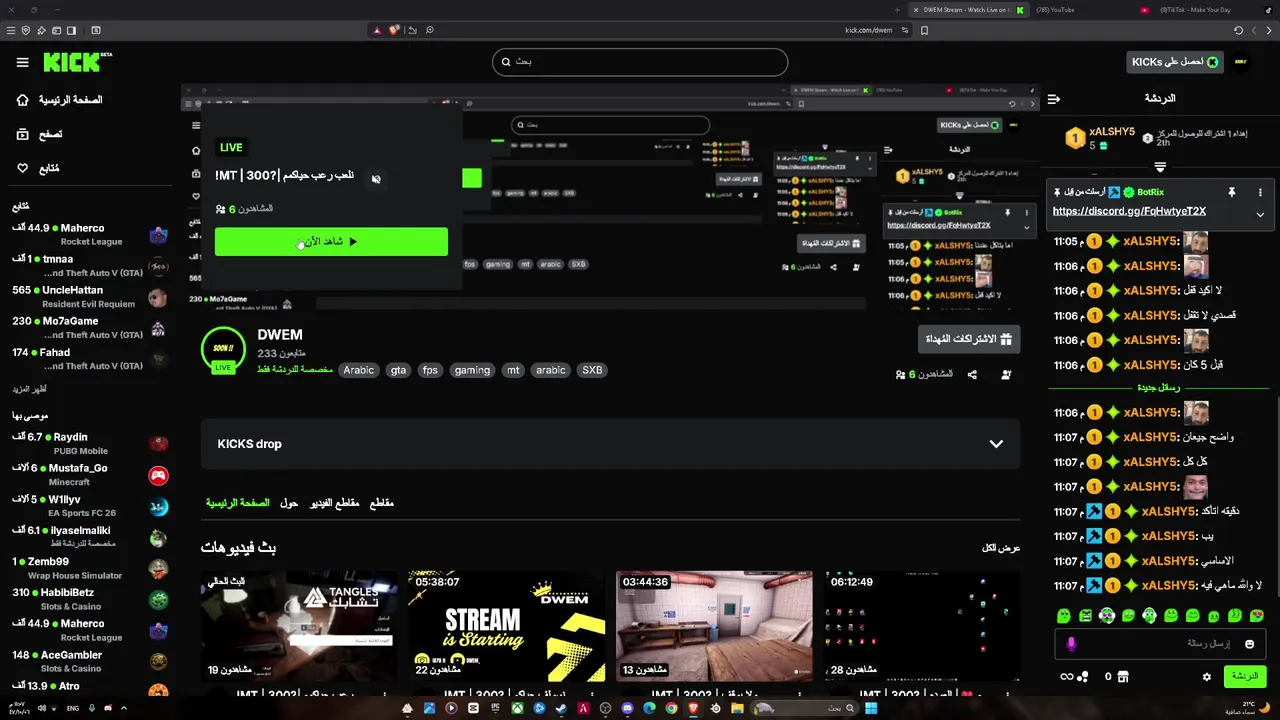This screenshot has width=1280, height=720.
Task: Click the View All link
Action: coord(1001,548)
